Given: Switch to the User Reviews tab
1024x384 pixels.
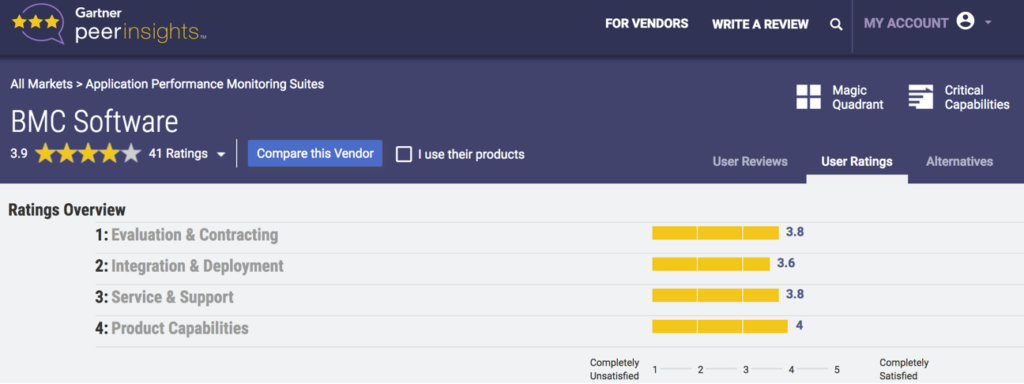Looking at the screenshot, I should tap(750, 161).
